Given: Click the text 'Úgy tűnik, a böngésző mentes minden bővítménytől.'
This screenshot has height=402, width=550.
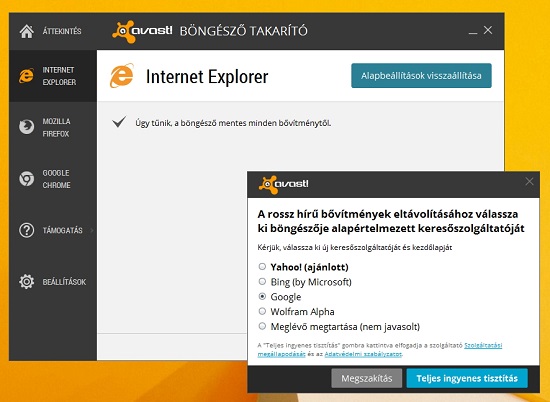Looking at the screenshot, I should 233,123.
